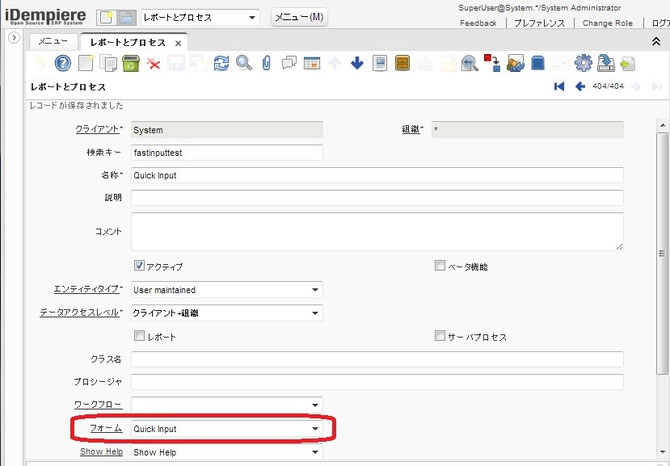The height and width of the screenshot is (466, 670).
Task: Expand the left side panel with chevron
Action: [14, 38]
